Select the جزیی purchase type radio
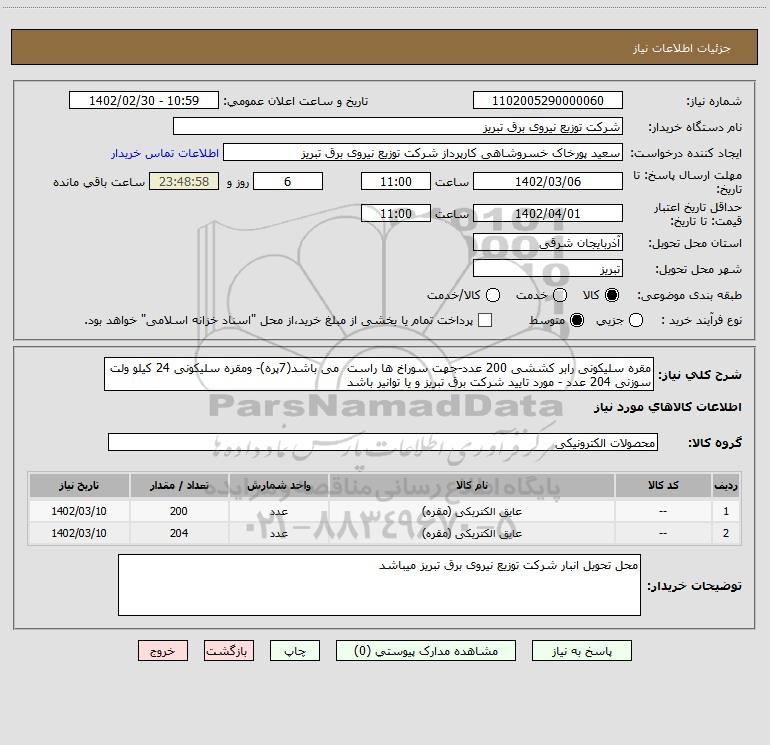This screenshot has height=745, width=770. coord(635,320)
